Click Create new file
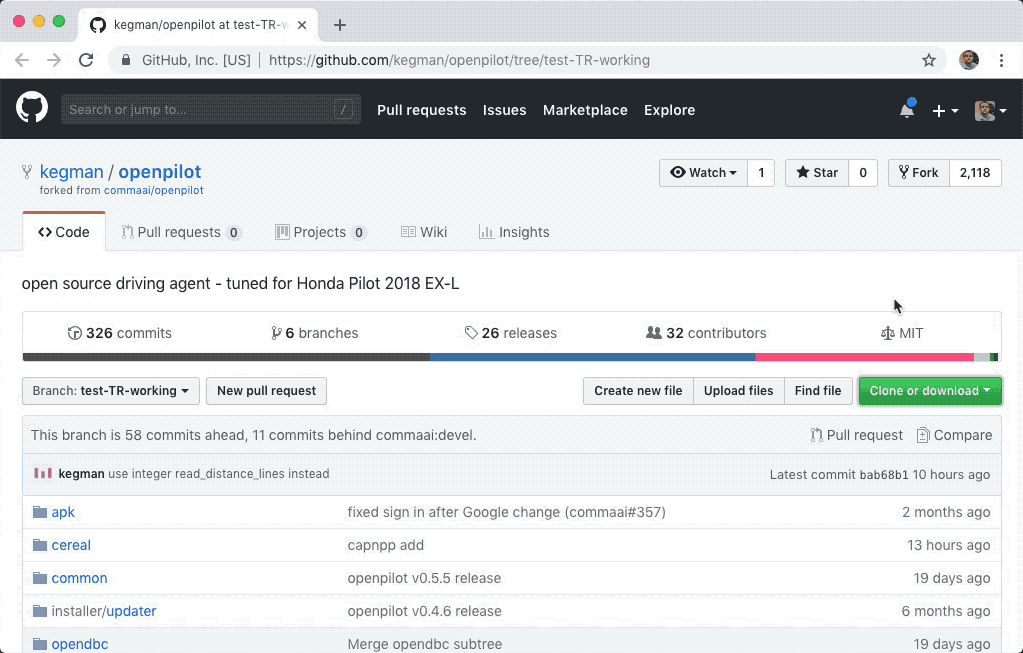This screenshot has height=653, width=1023. (638, 391)
